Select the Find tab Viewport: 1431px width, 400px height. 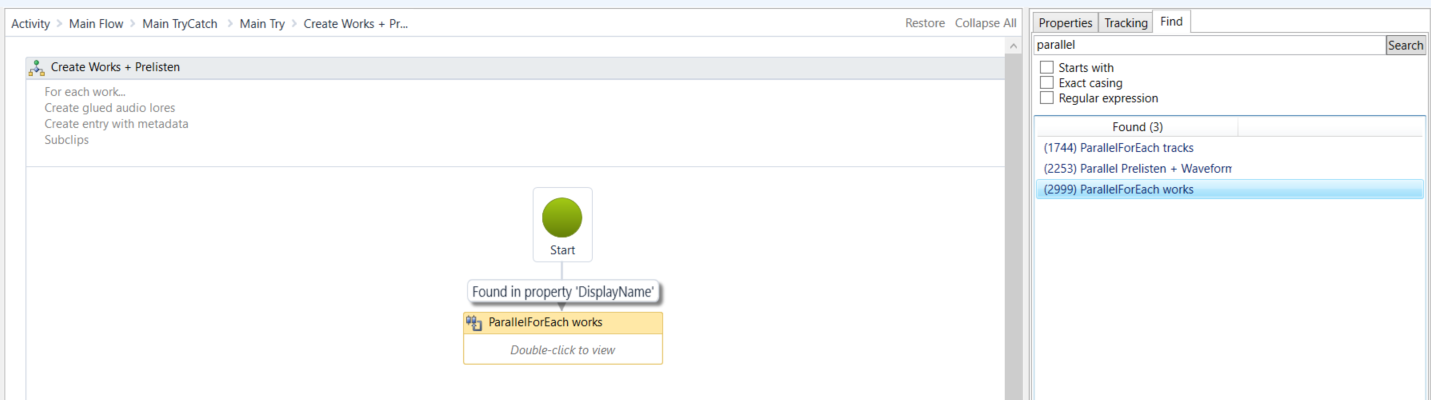(x=1171, y=22)
